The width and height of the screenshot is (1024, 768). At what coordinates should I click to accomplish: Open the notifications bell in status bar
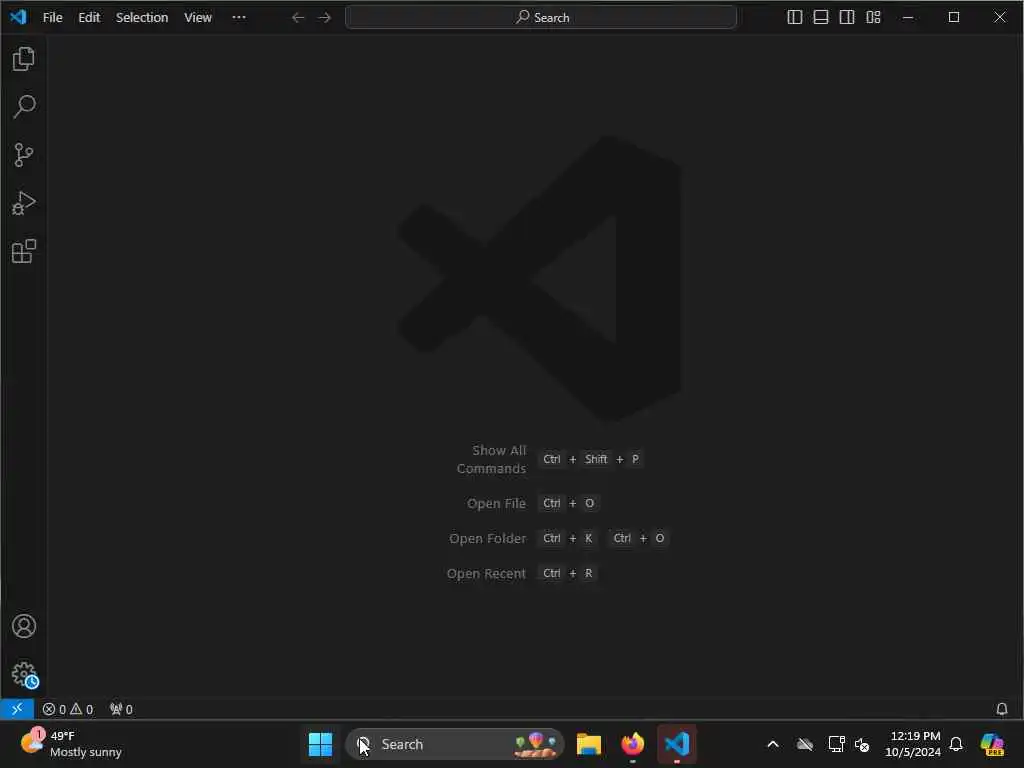(1001, 709)
